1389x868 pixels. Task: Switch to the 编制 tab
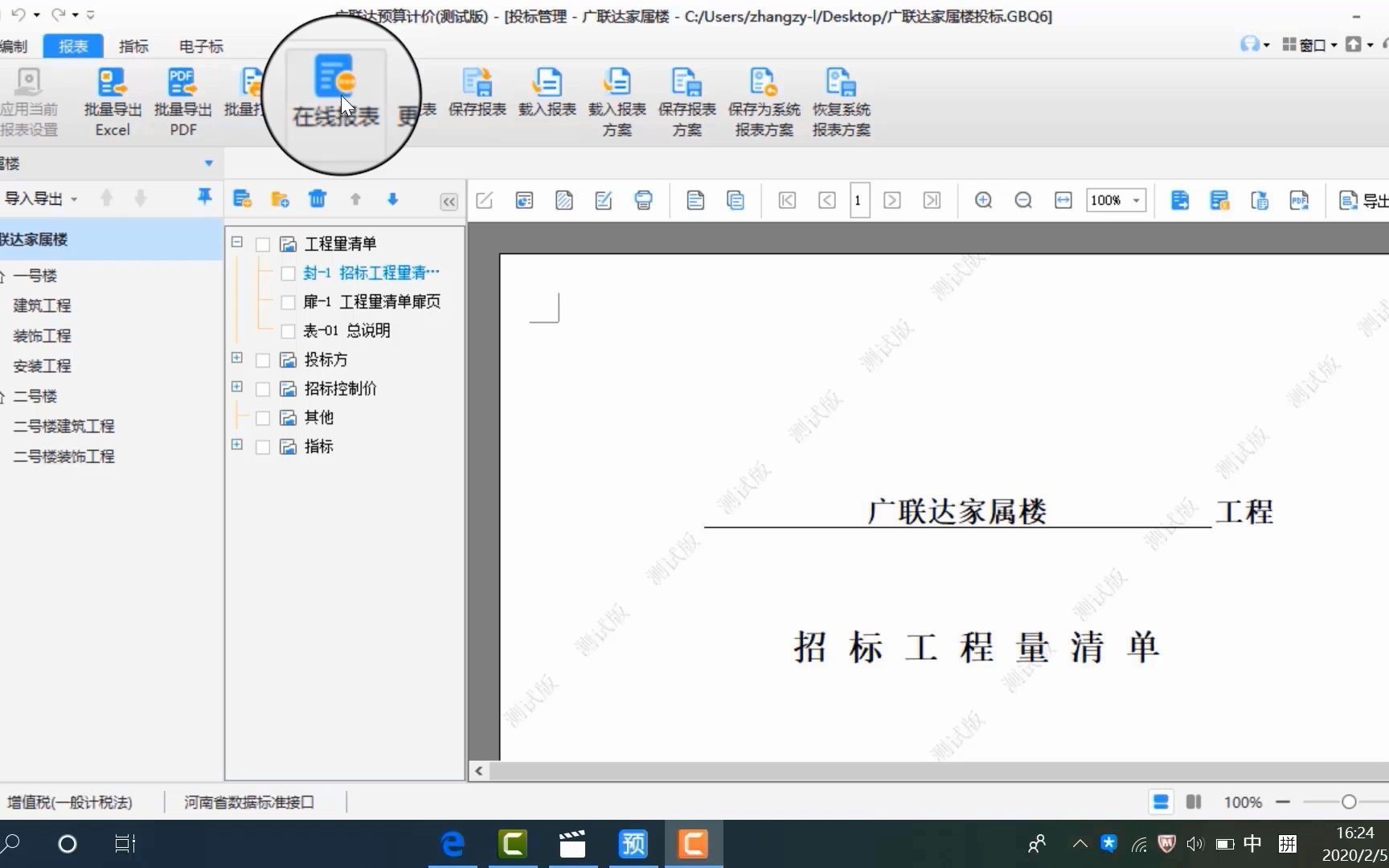pyautogui.click(x=14, y=47)
